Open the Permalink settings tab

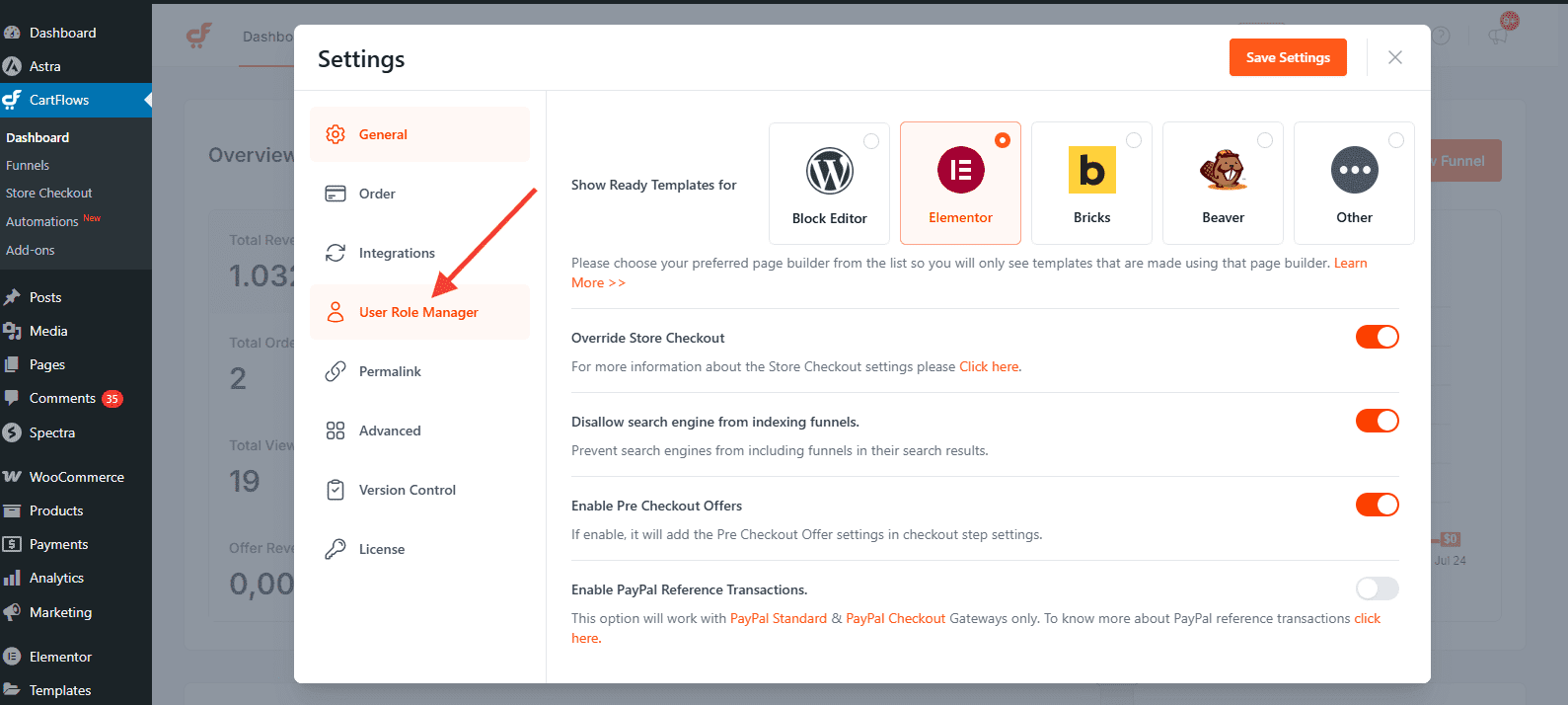[x=419, y=371]
